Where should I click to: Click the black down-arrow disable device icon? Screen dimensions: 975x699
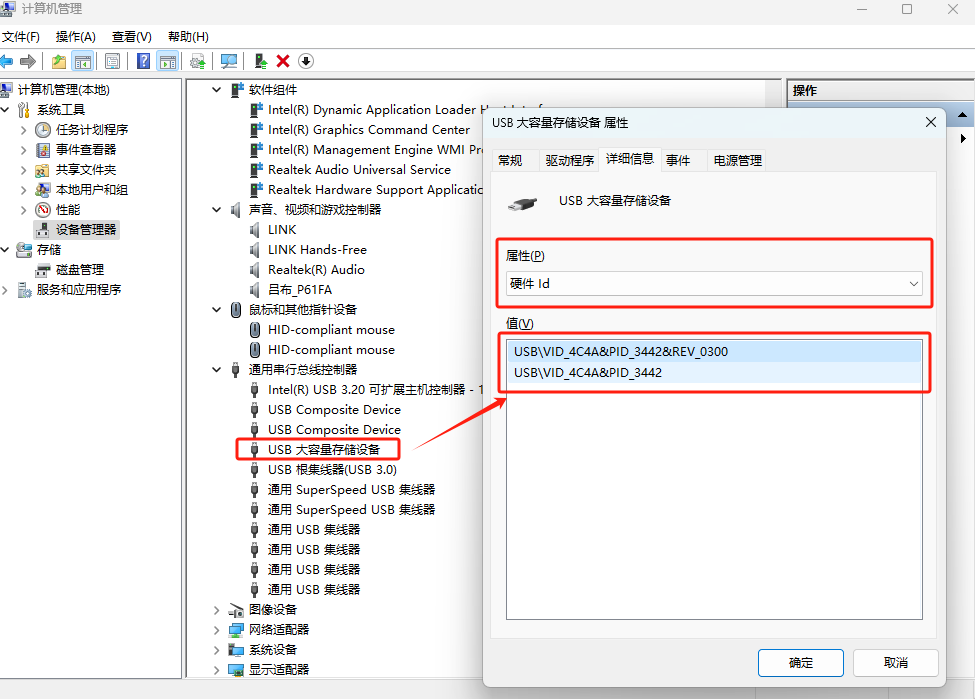[306, 61]
